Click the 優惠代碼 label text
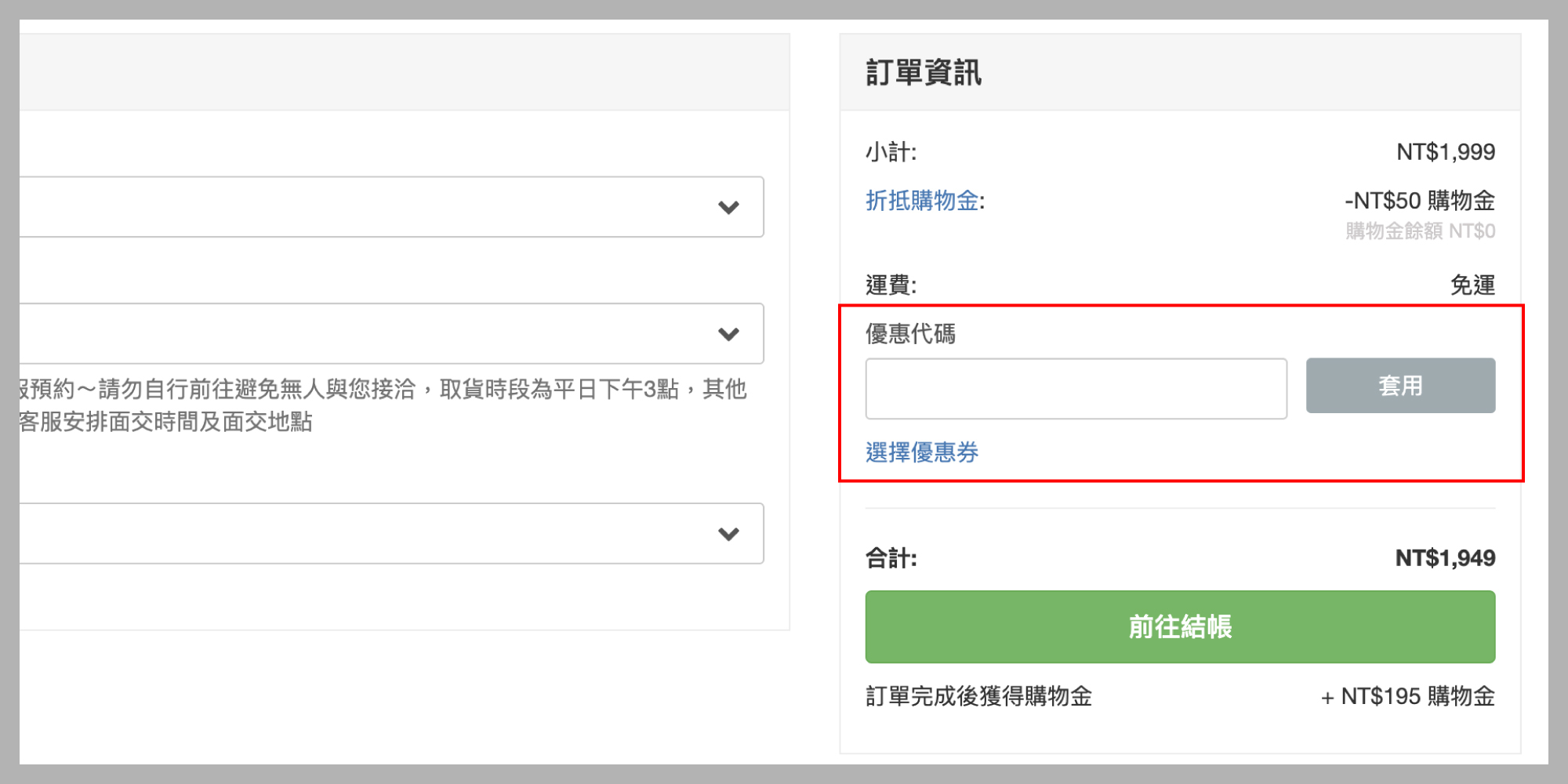Image resolution: width=1568 pixels, height=784 pixels. (910, 334)
